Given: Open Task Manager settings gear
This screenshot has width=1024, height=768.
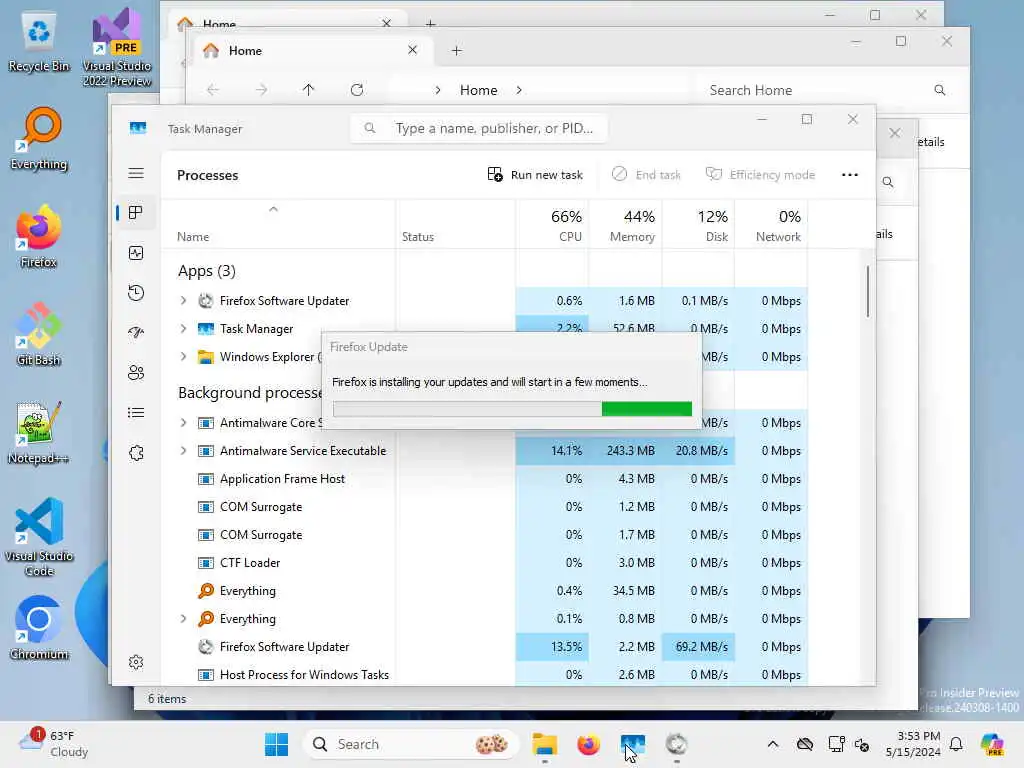Looking at the screenshot, I should pos(136,662).
